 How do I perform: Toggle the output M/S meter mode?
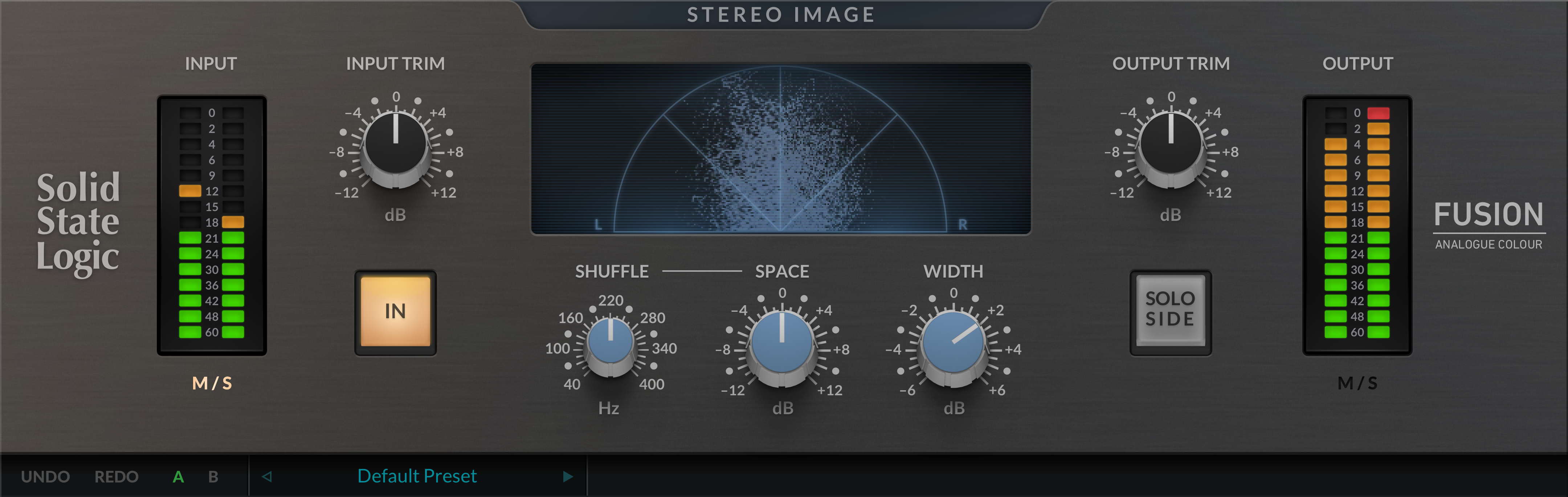pos(1357,383)
